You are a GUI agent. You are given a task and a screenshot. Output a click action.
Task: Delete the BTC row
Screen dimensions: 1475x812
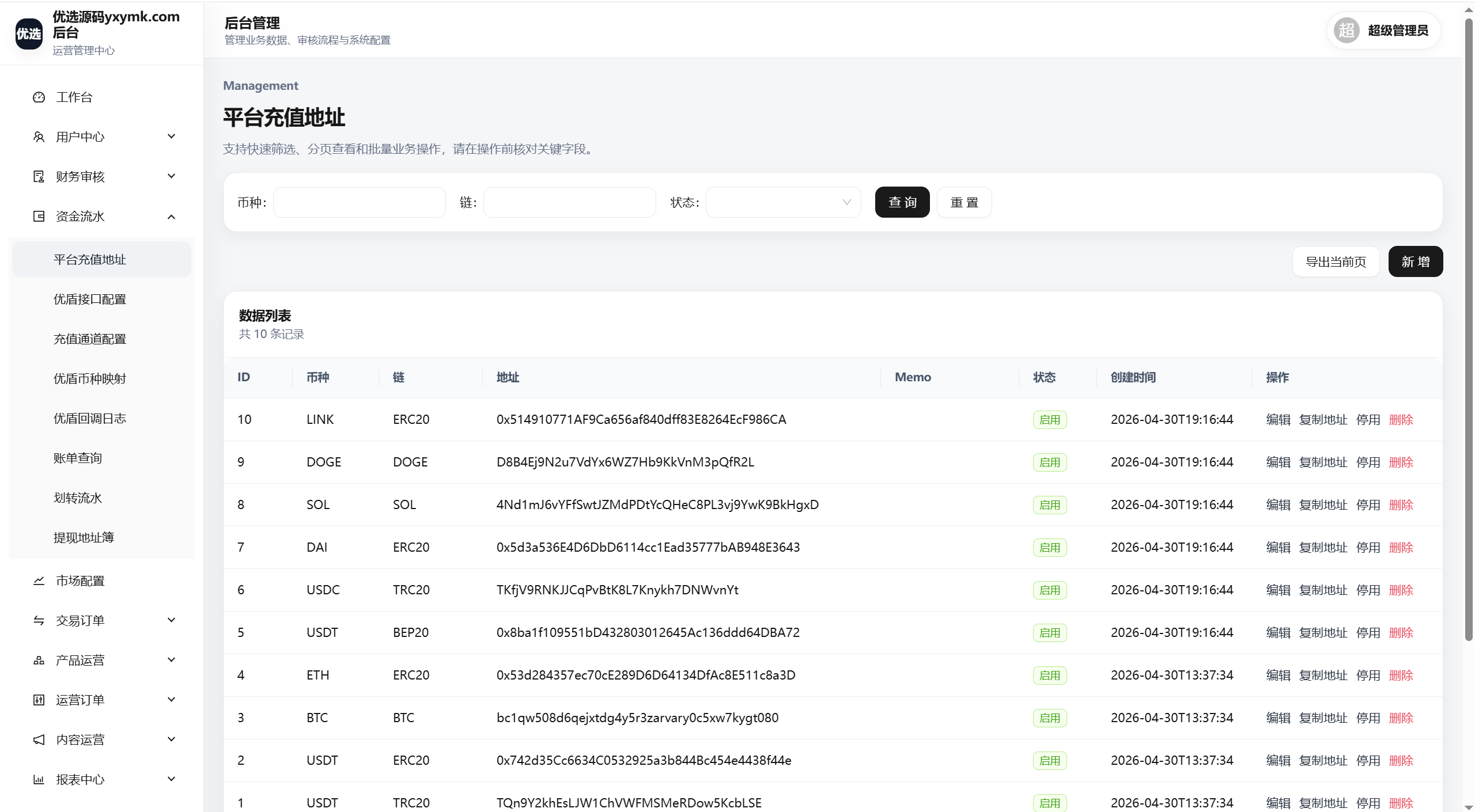[x=1401, y=718]
